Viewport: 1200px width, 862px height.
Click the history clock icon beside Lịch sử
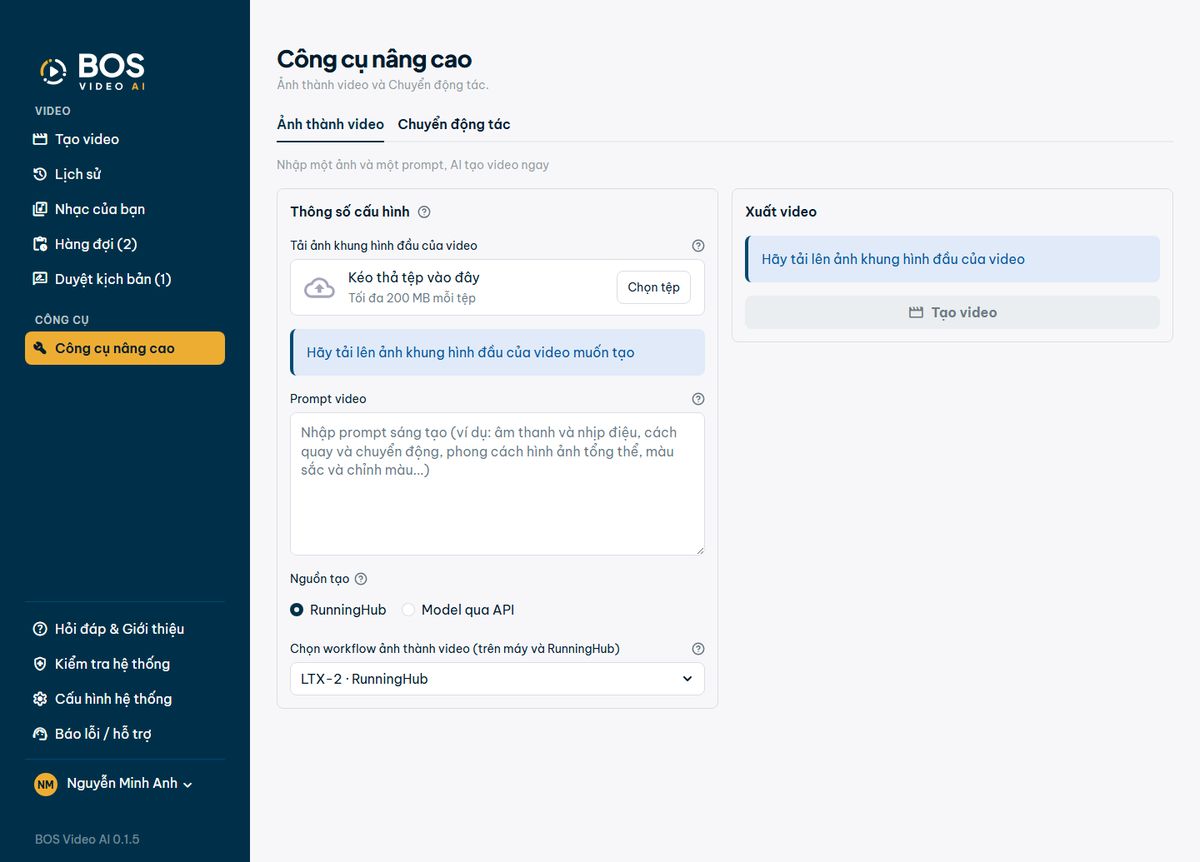40,174
